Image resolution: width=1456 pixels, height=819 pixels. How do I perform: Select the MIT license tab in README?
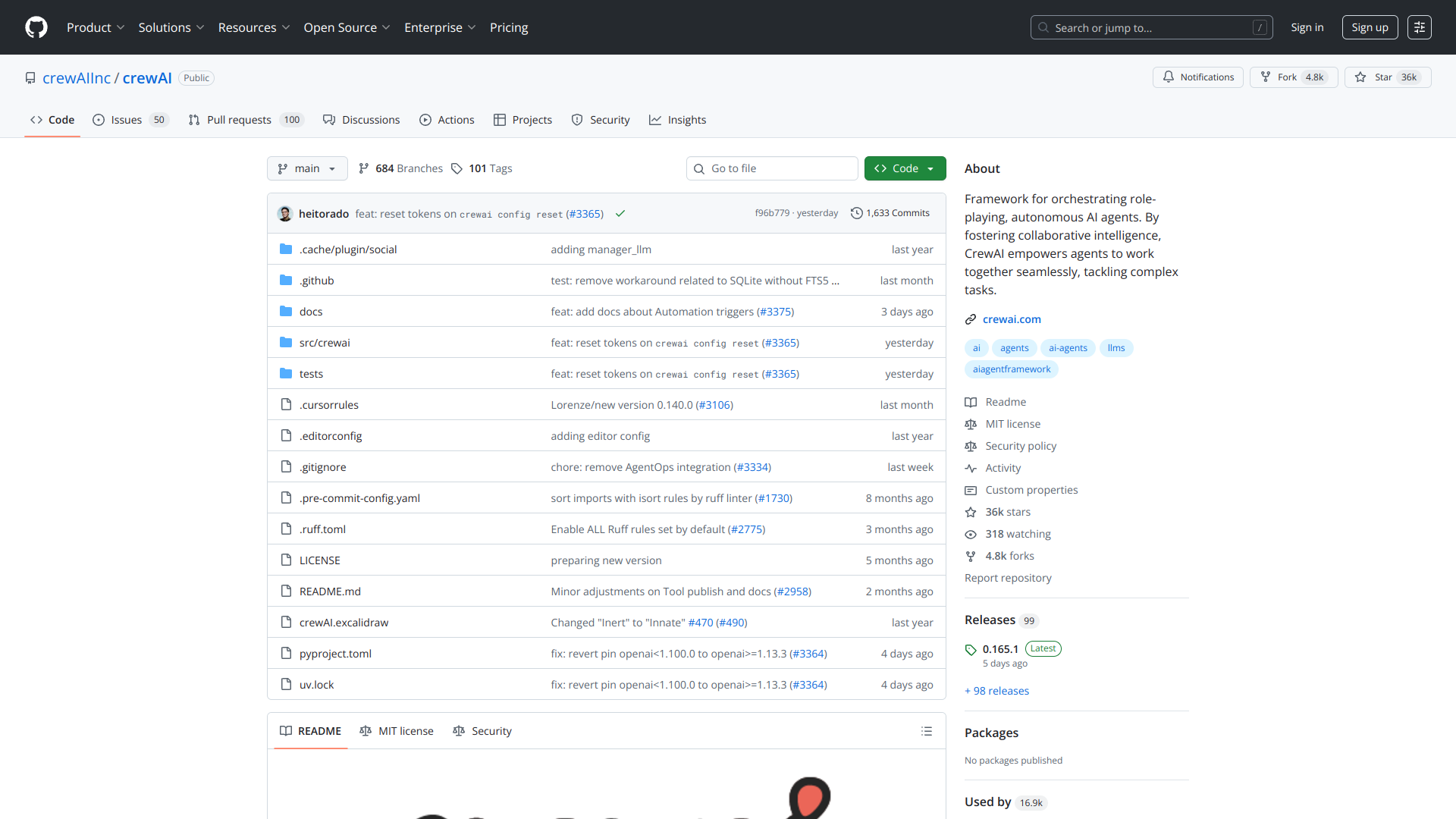pos(397,731)
